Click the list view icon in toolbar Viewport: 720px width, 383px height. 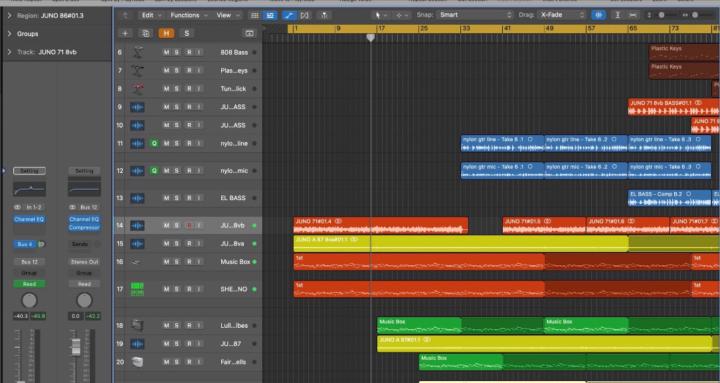pyautogui.click(x=254, y=15)
